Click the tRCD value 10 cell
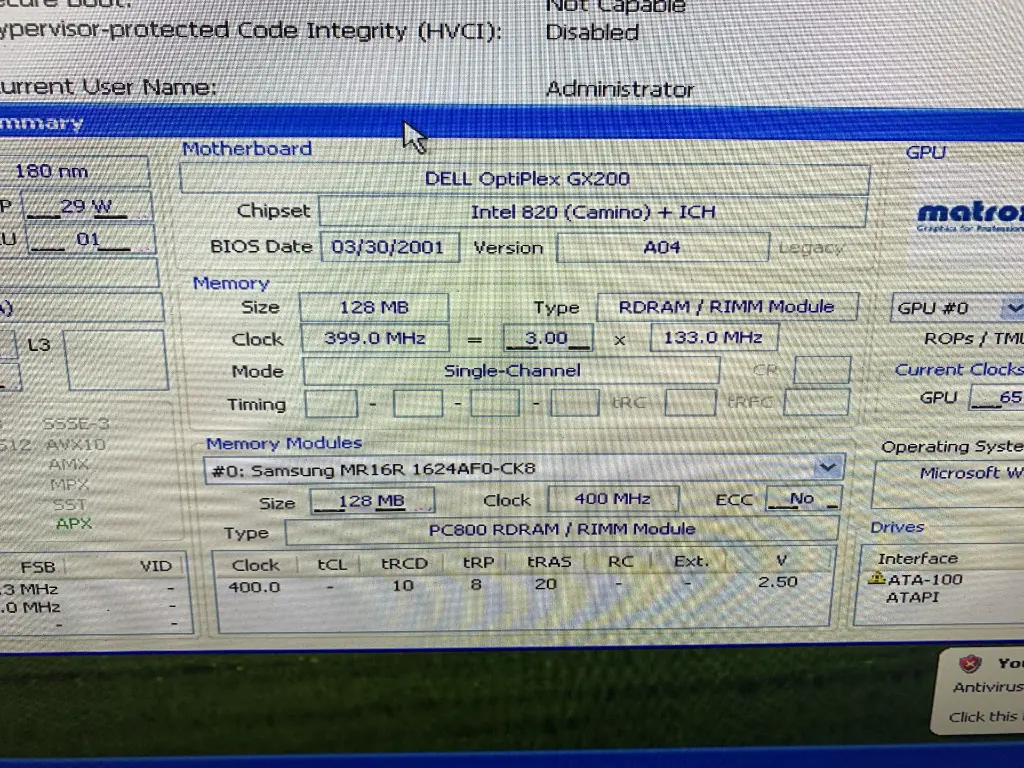The height and width of the screenshot is (768, 1024). [x=402, y=585]
